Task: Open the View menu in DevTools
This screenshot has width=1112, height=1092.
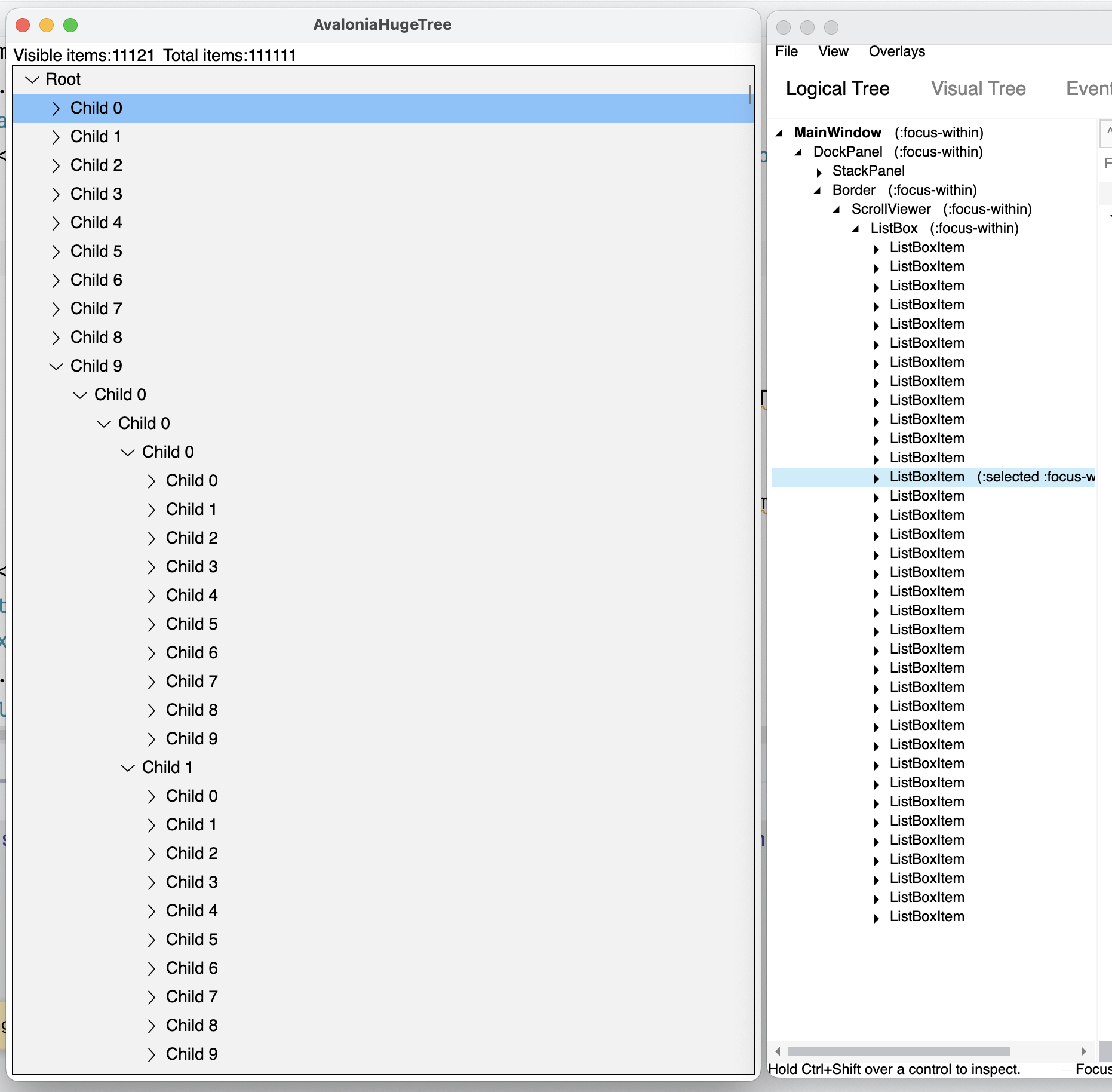Action: pyautogui.click(x=833, y=51)
